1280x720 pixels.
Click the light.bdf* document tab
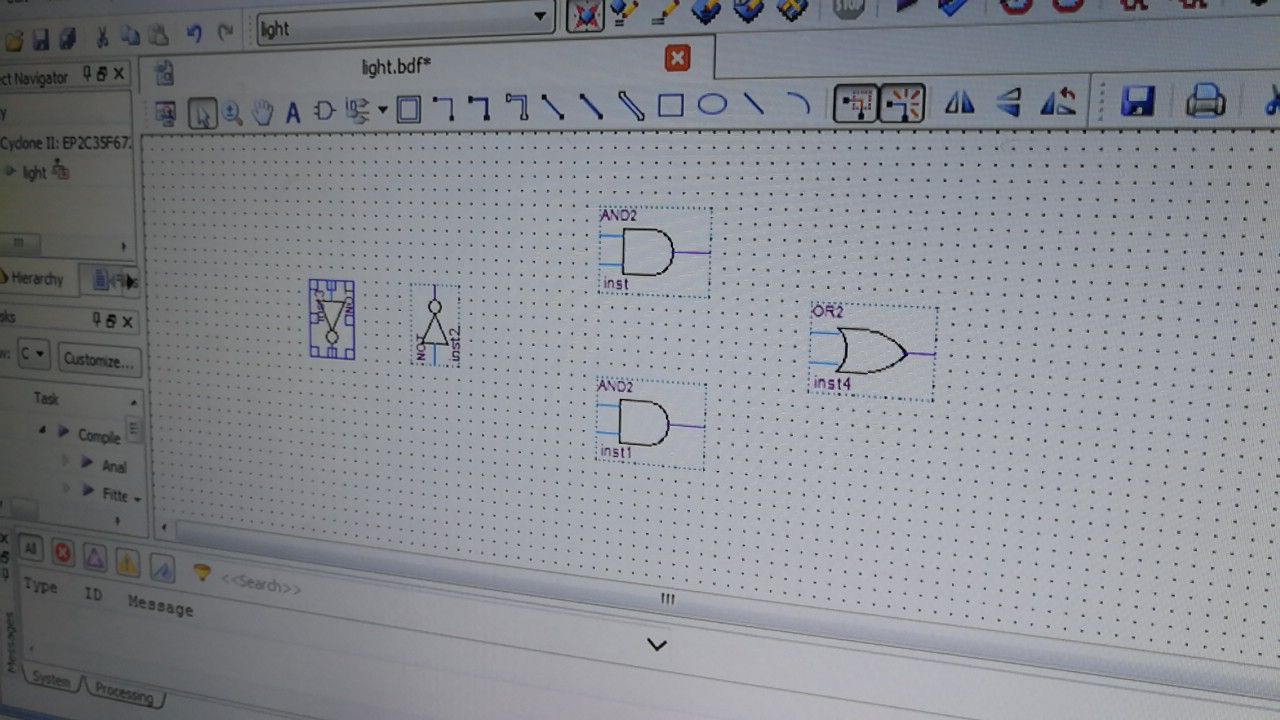click(396, 66)
